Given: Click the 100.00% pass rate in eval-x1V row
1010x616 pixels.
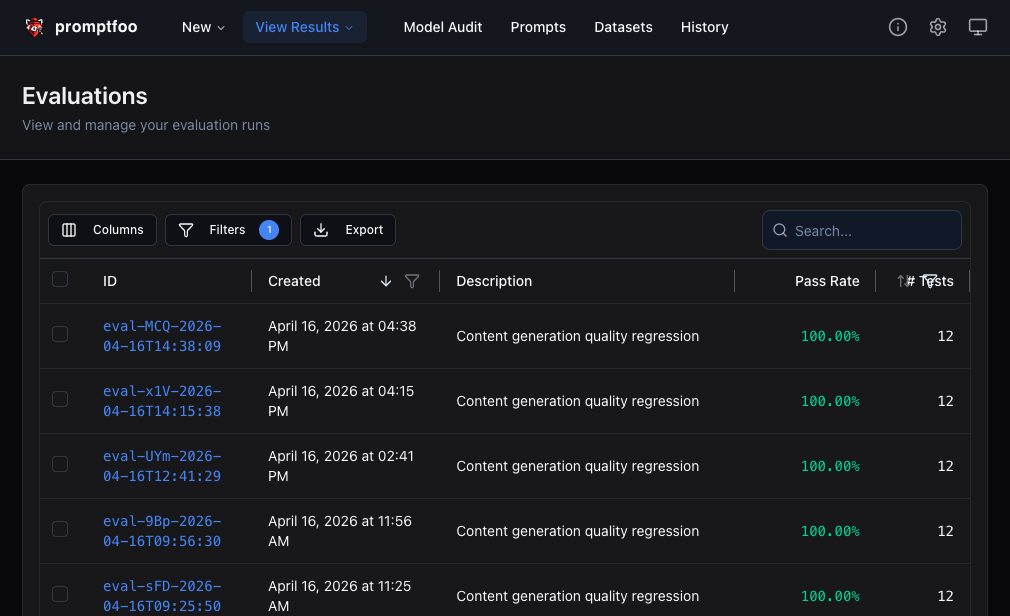Looking at the screenshot, I should [830, 401].
